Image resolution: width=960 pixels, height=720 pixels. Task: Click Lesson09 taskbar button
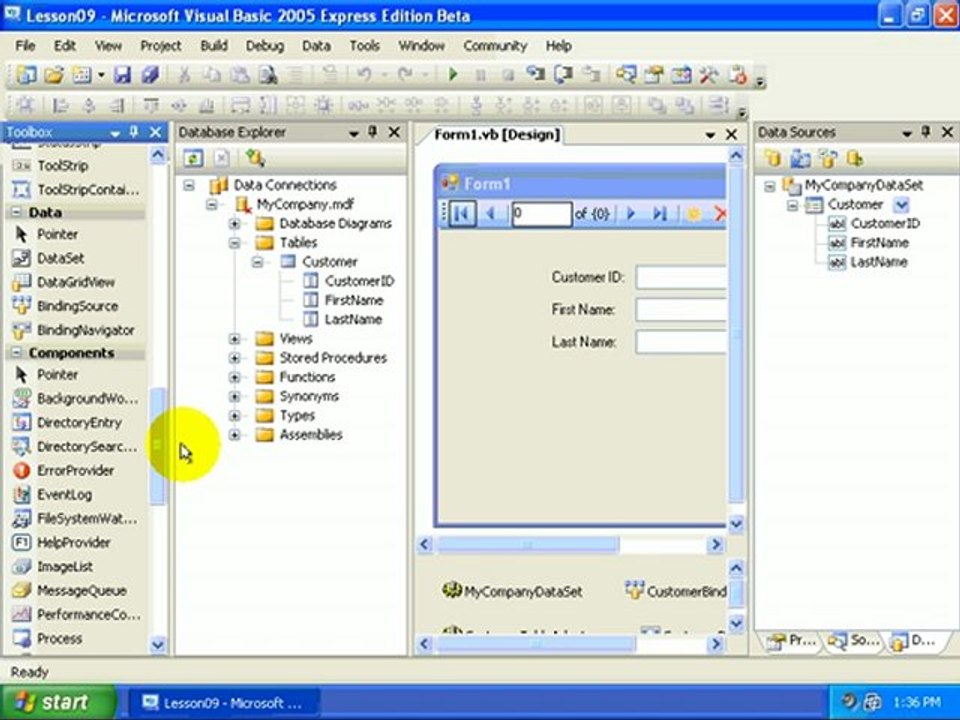[x=223, y=702]
